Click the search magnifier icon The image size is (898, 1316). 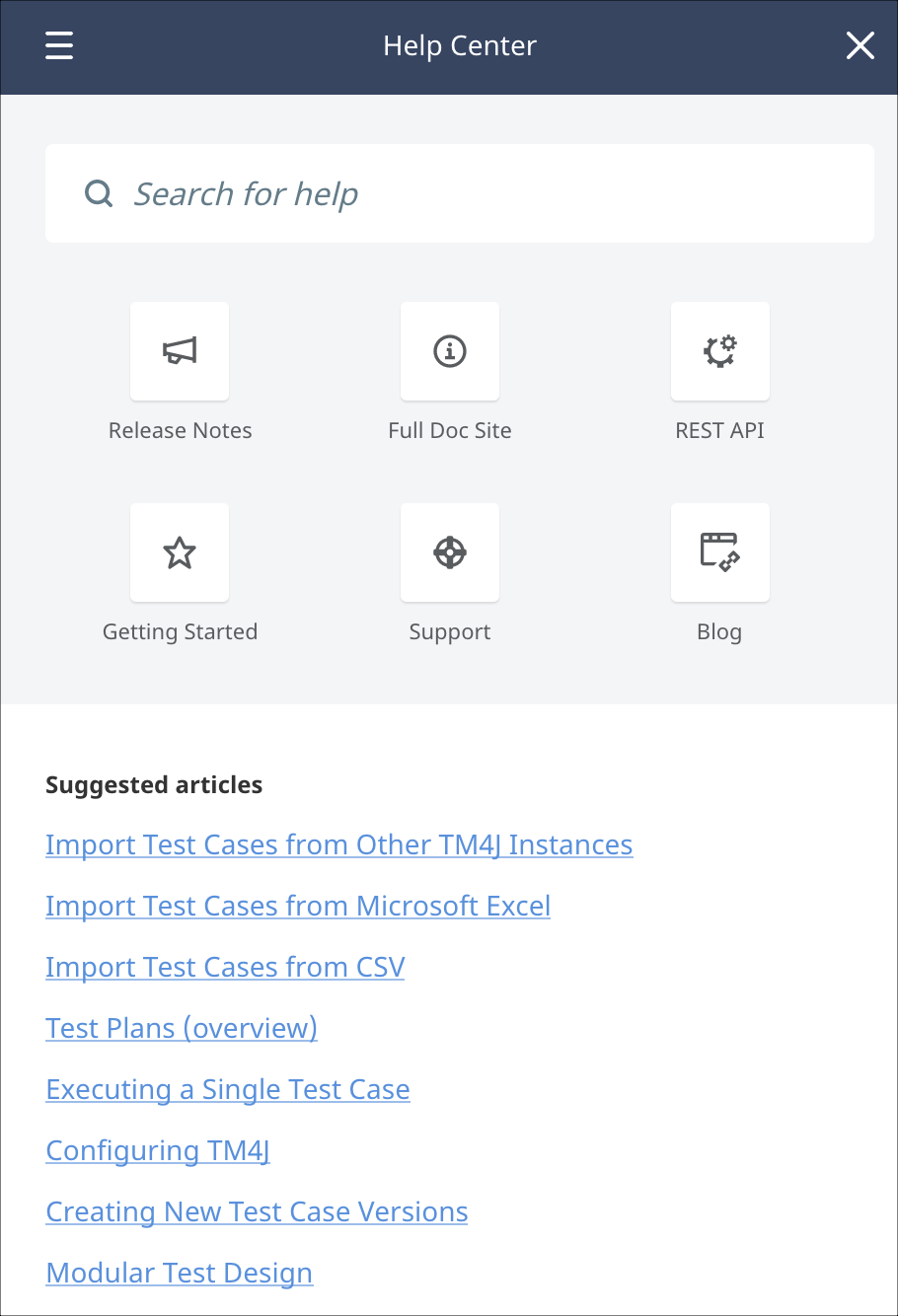click(99, 193)
